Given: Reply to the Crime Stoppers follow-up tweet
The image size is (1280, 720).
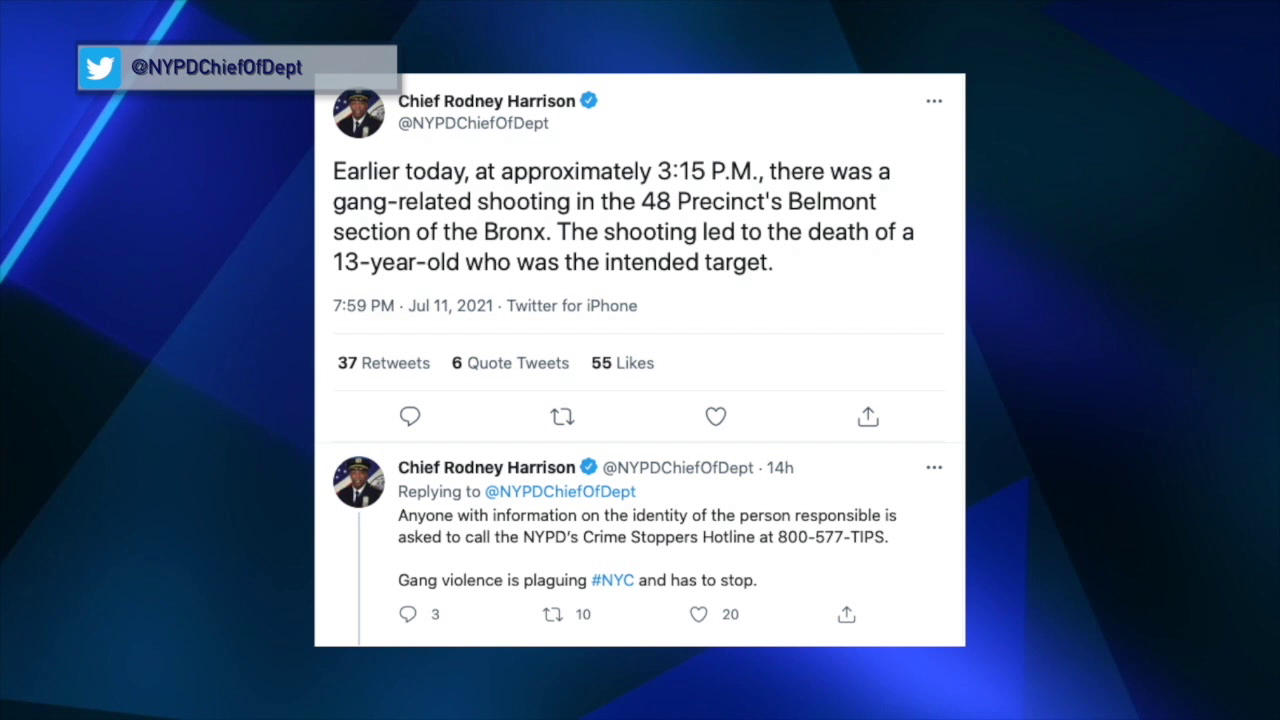Looking at the screenshot, I should 408,614.
